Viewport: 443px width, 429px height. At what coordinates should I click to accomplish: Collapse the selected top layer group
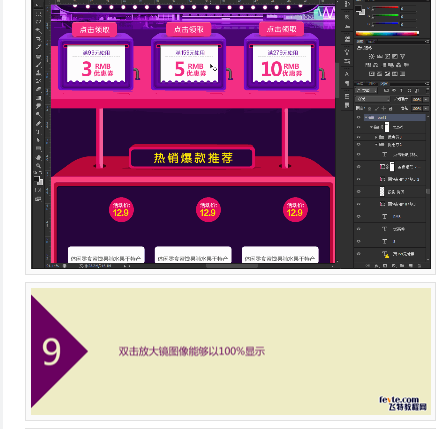click(x=366, y=117)
